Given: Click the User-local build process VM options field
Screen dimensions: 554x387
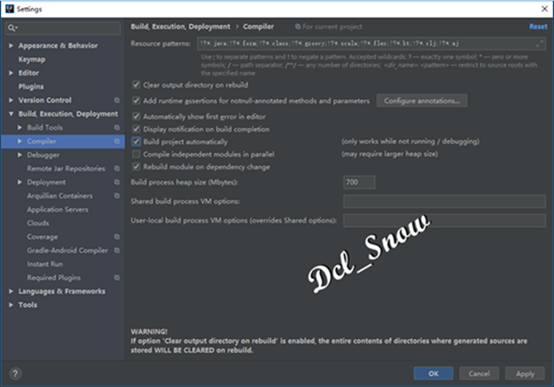Looking at the screenshot, I should tap(444, 221).
